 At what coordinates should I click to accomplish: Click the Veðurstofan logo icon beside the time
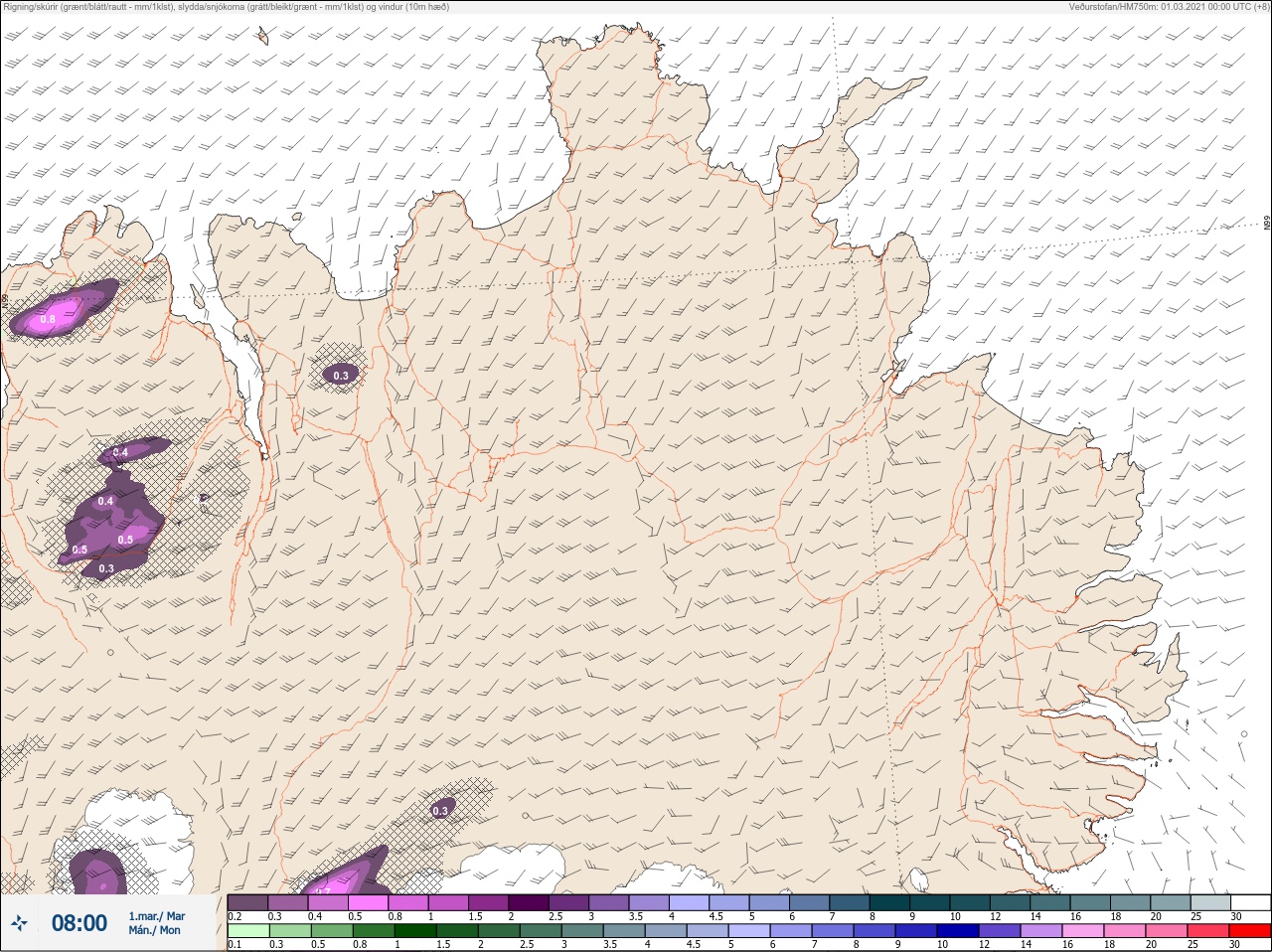[19, 923]
